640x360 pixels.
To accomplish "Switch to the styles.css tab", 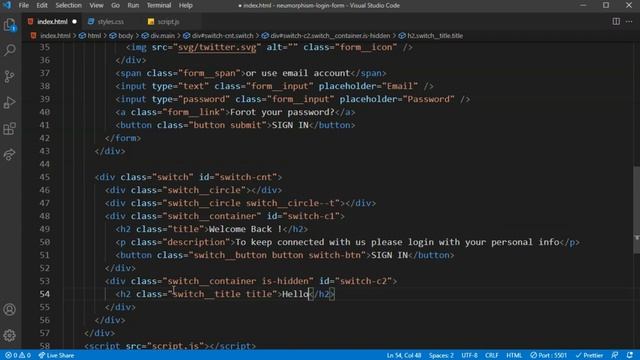I will click(x=111, y=22).
